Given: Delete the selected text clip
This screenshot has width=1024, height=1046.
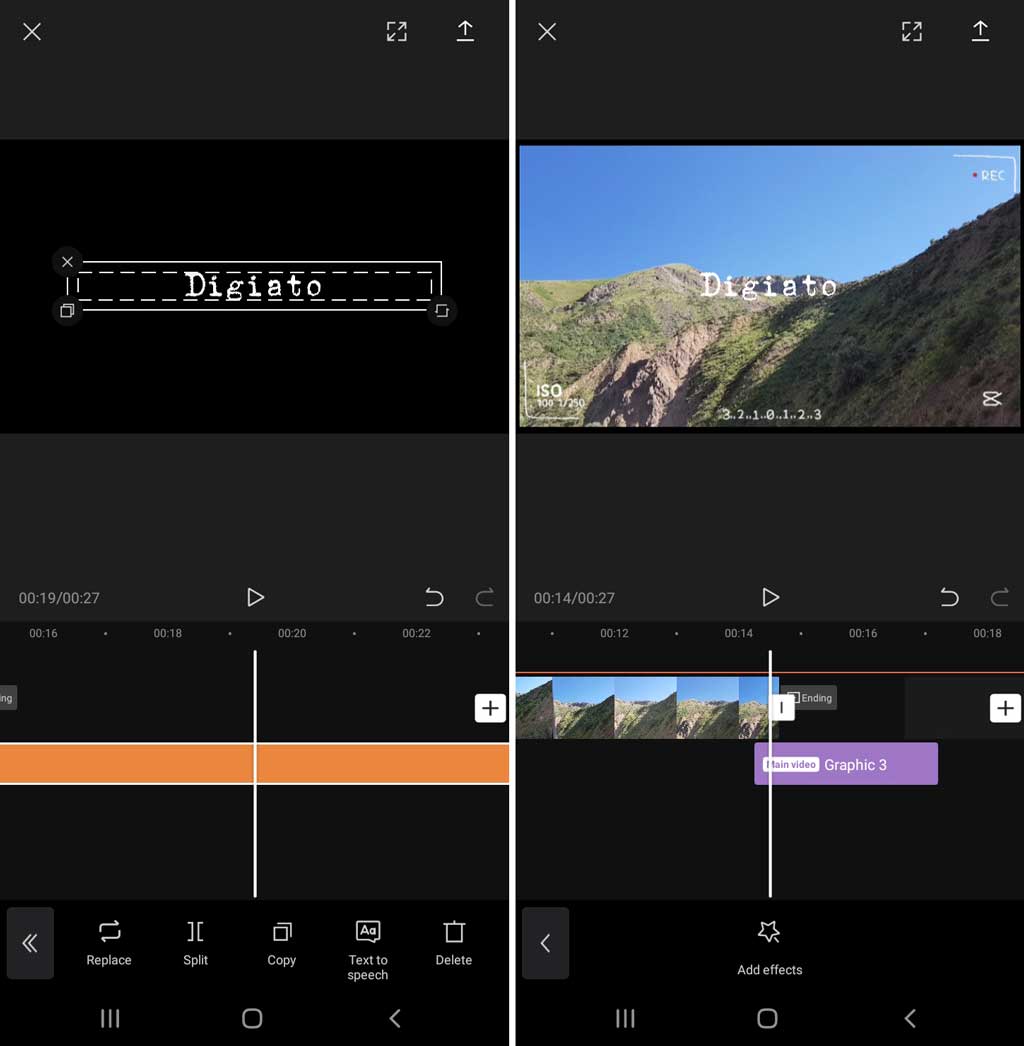Looking at the screenshot, I should point(454,943).
